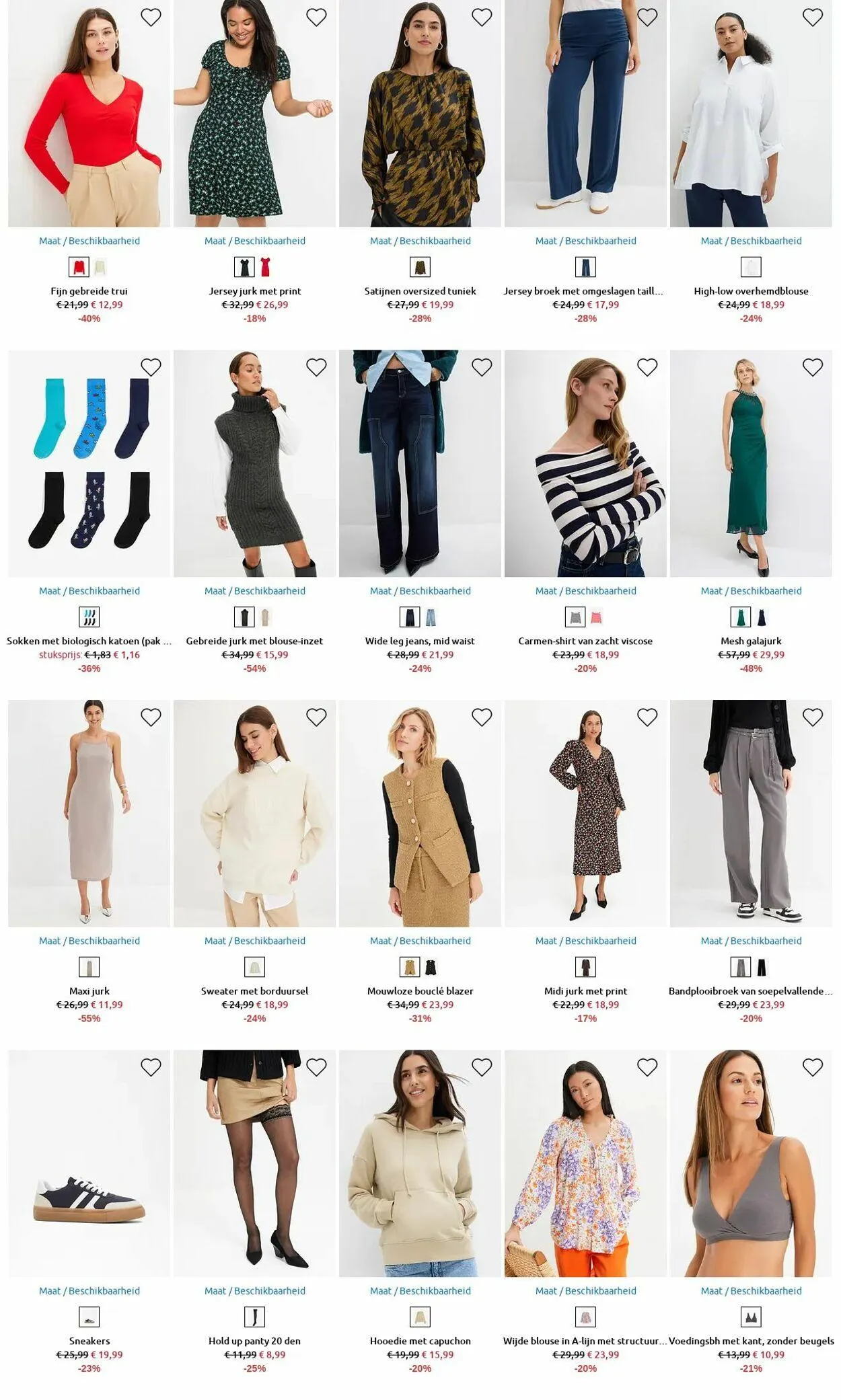Viewport: 841px width, 1400px height.
Task: Click the heart on Sneakers product
Action: point(151,1067)
